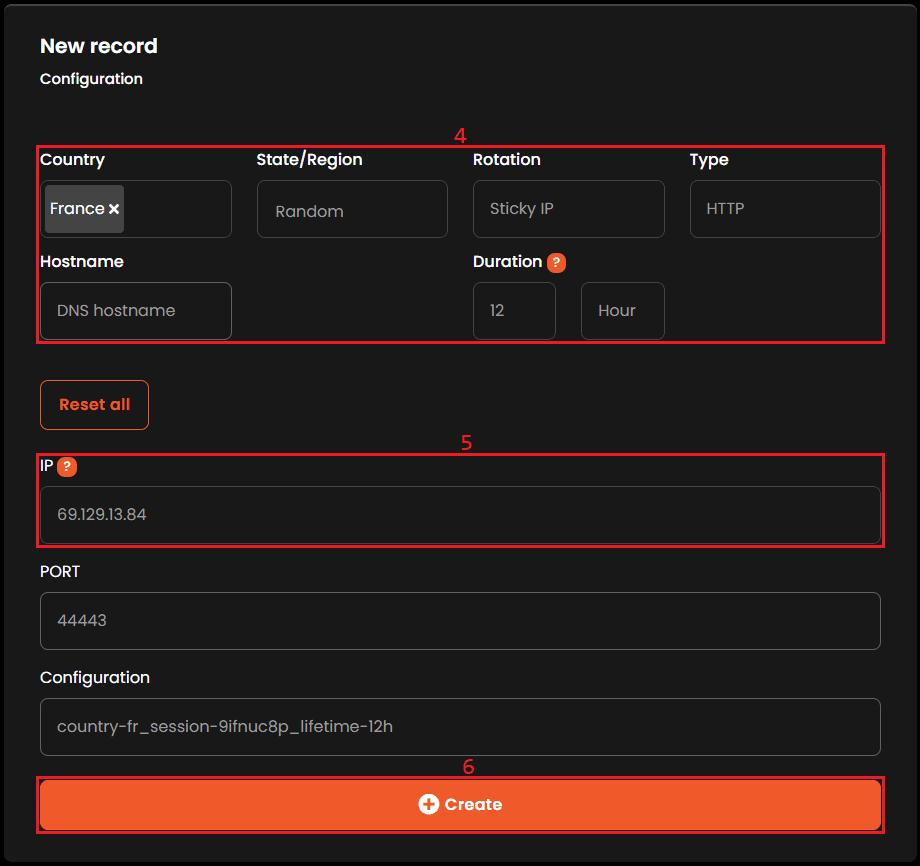Open the Type dropdown showing HTTP
The image size is (920, 866).
tap(784, 209)
